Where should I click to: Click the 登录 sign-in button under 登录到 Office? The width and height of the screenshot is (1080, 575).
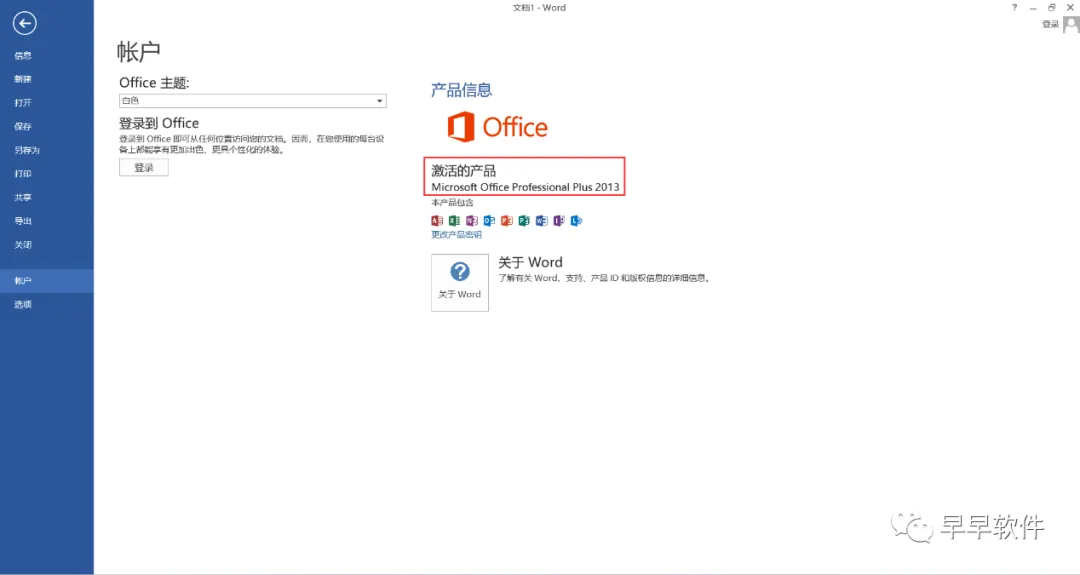[x=144, y=167]
